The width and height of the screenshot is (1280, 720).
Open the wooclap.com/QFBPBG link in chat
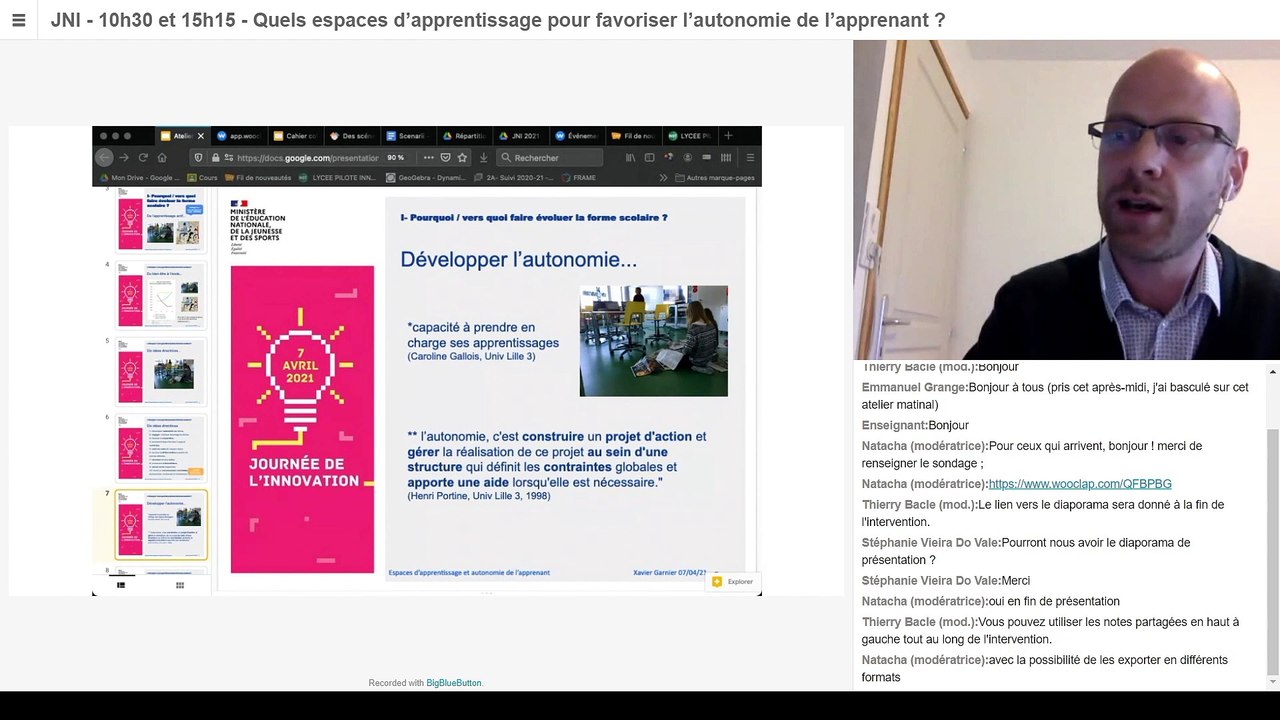[x=1080, y=484]
